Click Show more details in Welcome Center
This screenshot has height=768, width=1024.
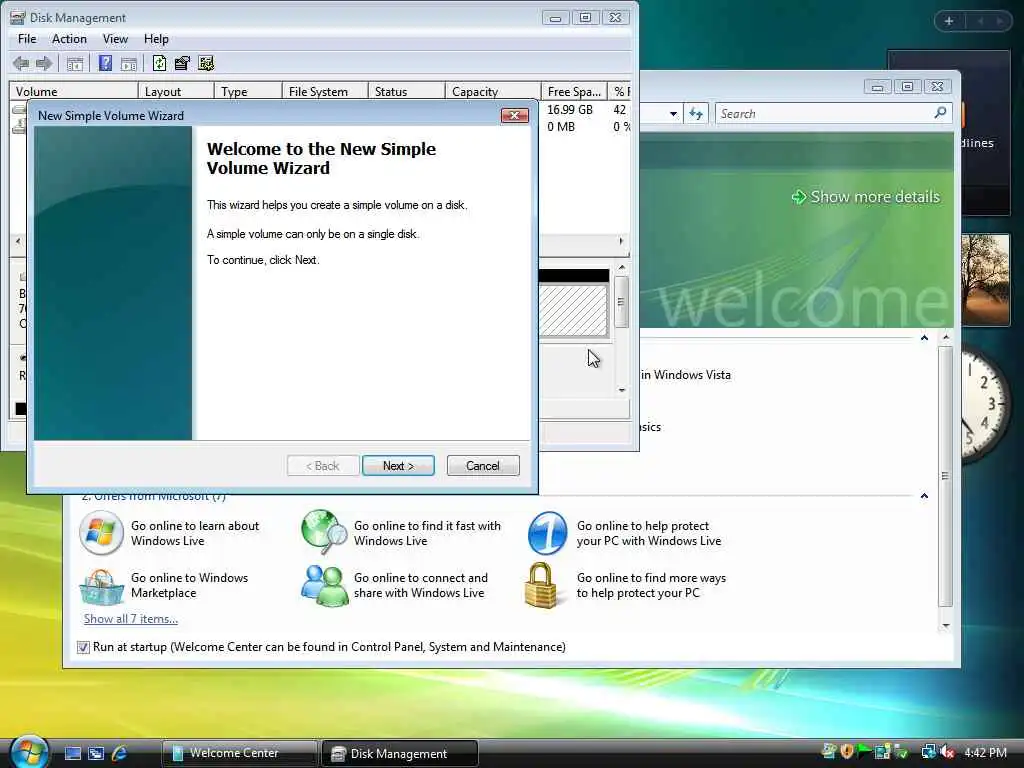(866, 197)
